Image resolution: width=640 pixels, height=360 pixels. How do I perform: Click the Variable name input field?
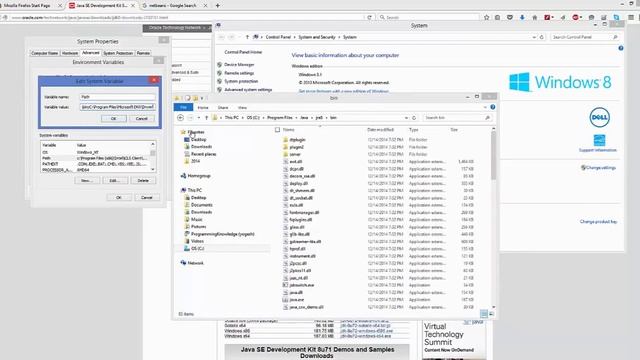tap(118, 97)
